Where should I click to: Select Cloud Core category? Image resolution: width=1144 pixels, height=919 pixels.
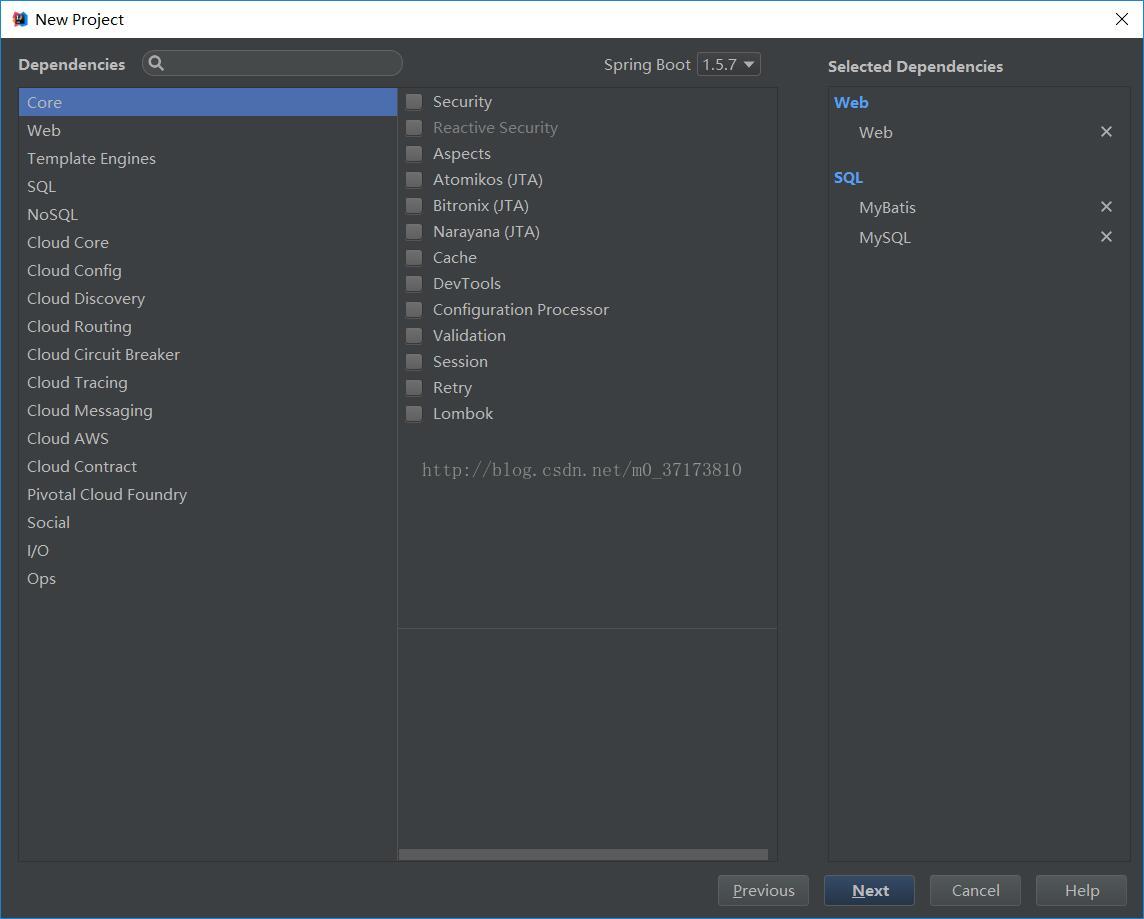[208, 242]
